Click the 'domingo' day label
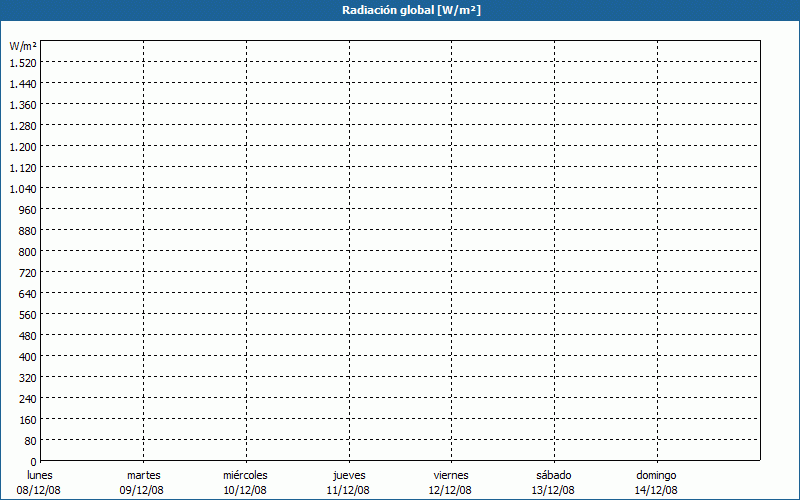The height and width of the screenshot is (500, 800). coord(656,475)
